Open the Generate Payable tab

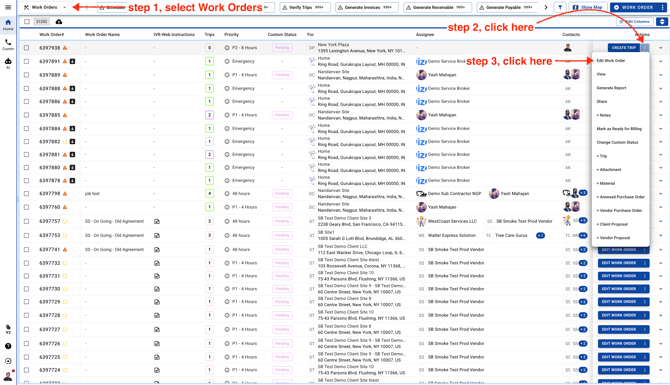[507, 7]
